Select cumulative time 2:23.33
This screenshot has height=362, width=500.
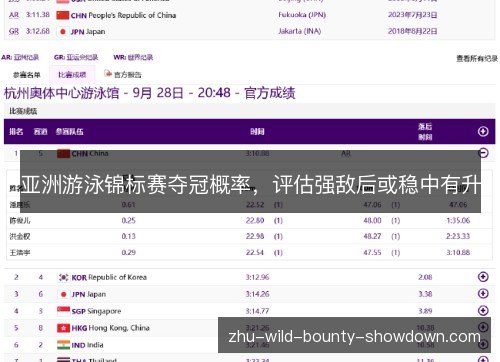(x=458, y=236)
